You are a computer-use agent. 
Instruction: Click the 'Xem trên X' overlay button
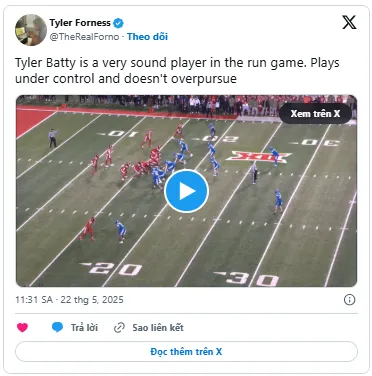pos(315,114)
